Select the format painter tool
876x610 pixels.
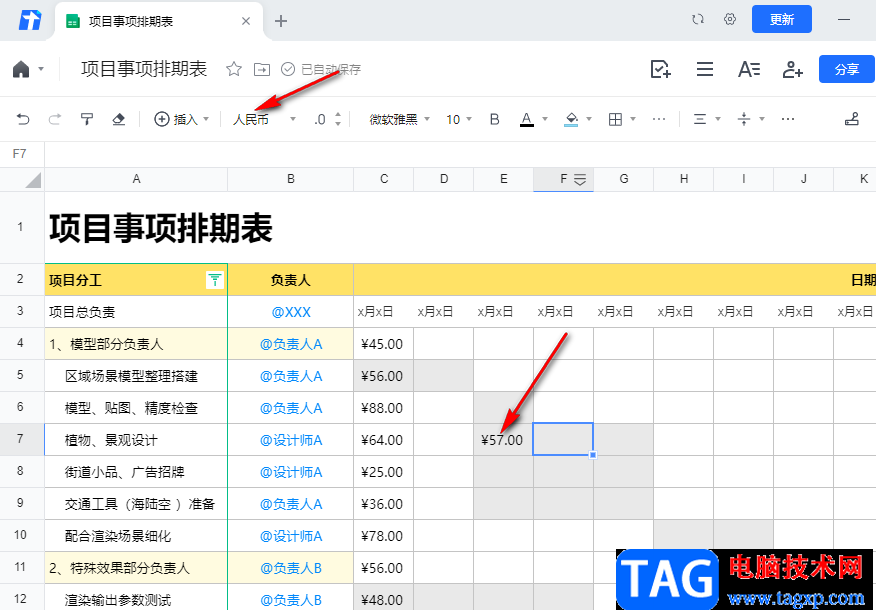[x=87, y=119]
